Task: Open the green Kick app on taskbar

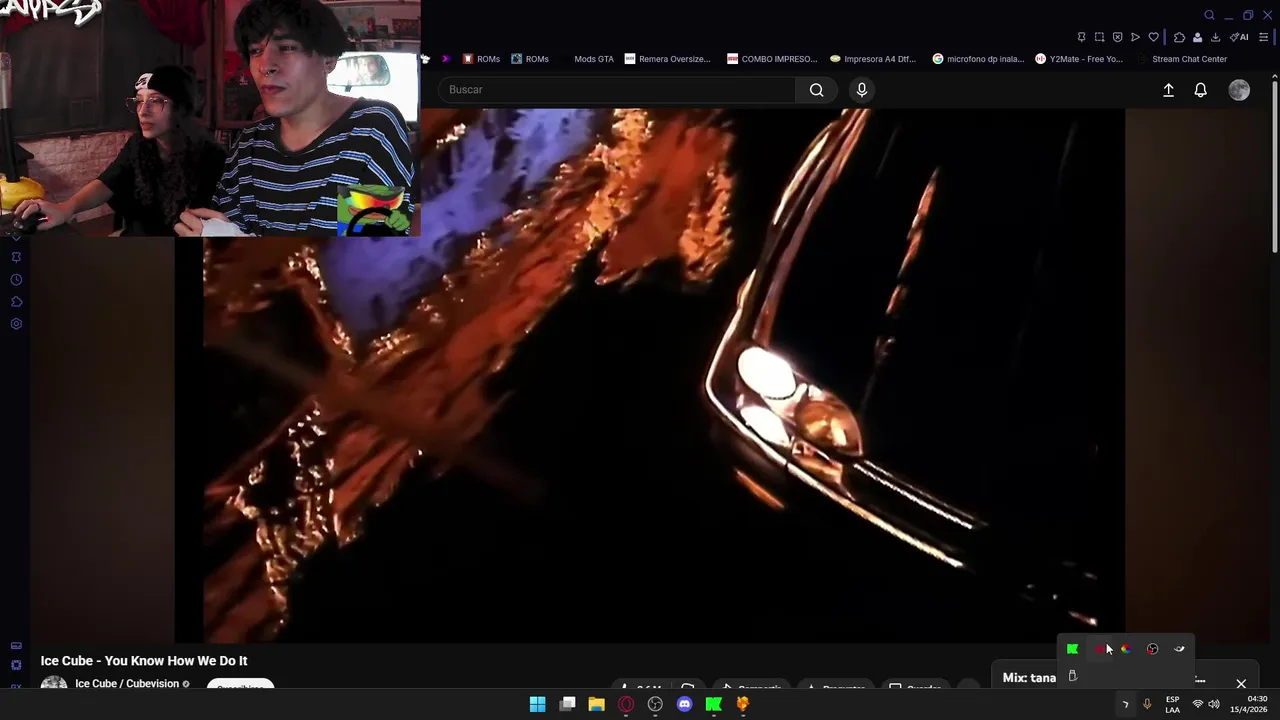Action: [714, 704]
